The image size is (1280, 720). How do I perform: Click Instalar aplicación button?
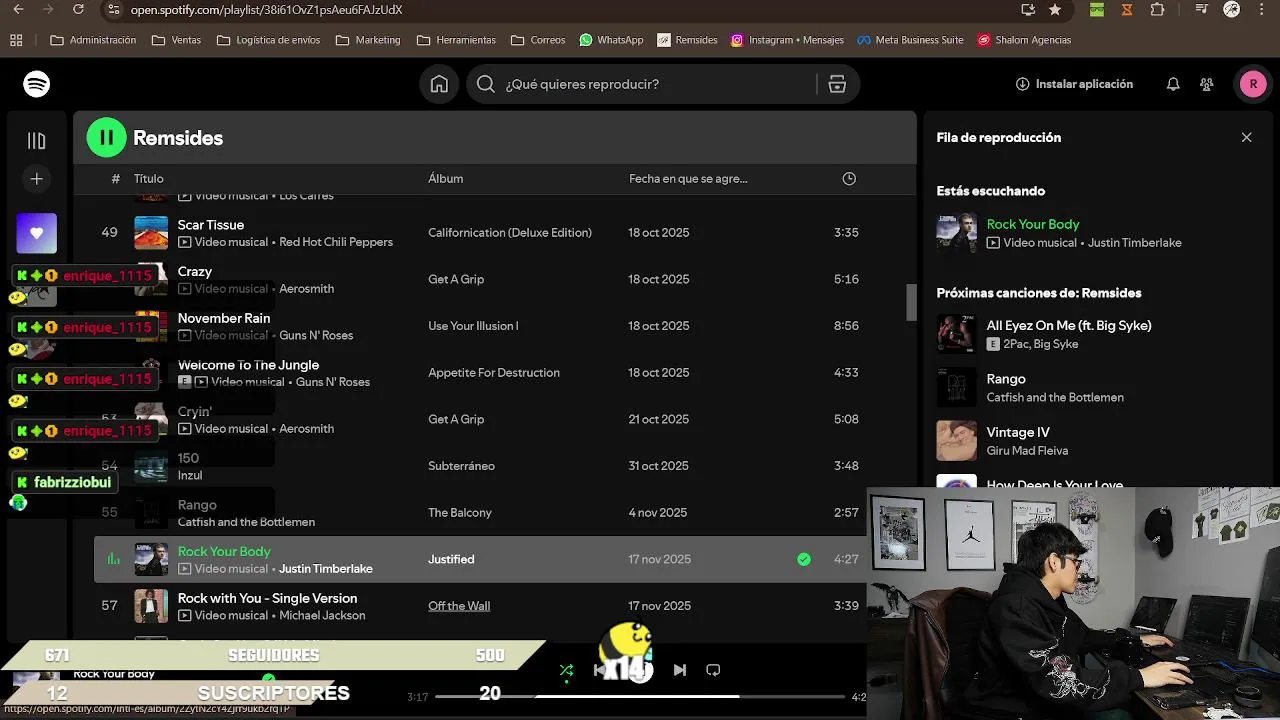coord(1074,84)
